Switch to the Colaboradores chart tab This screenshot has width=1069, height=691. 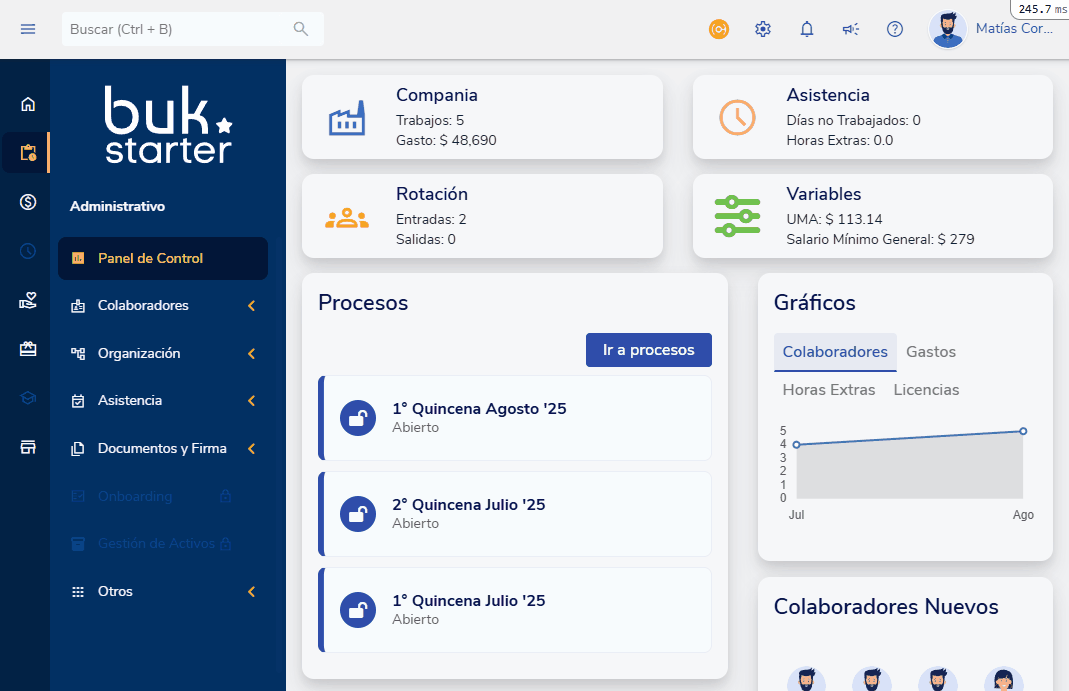click(835, 352)
